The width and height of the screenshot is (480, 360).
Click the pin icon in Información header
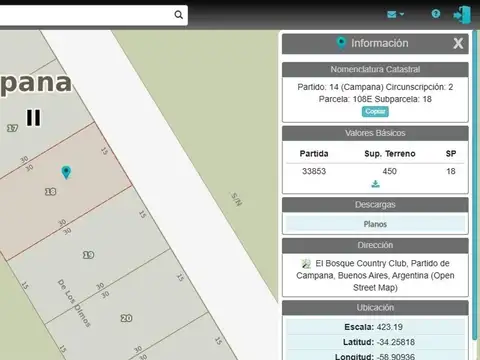(341, 43)
